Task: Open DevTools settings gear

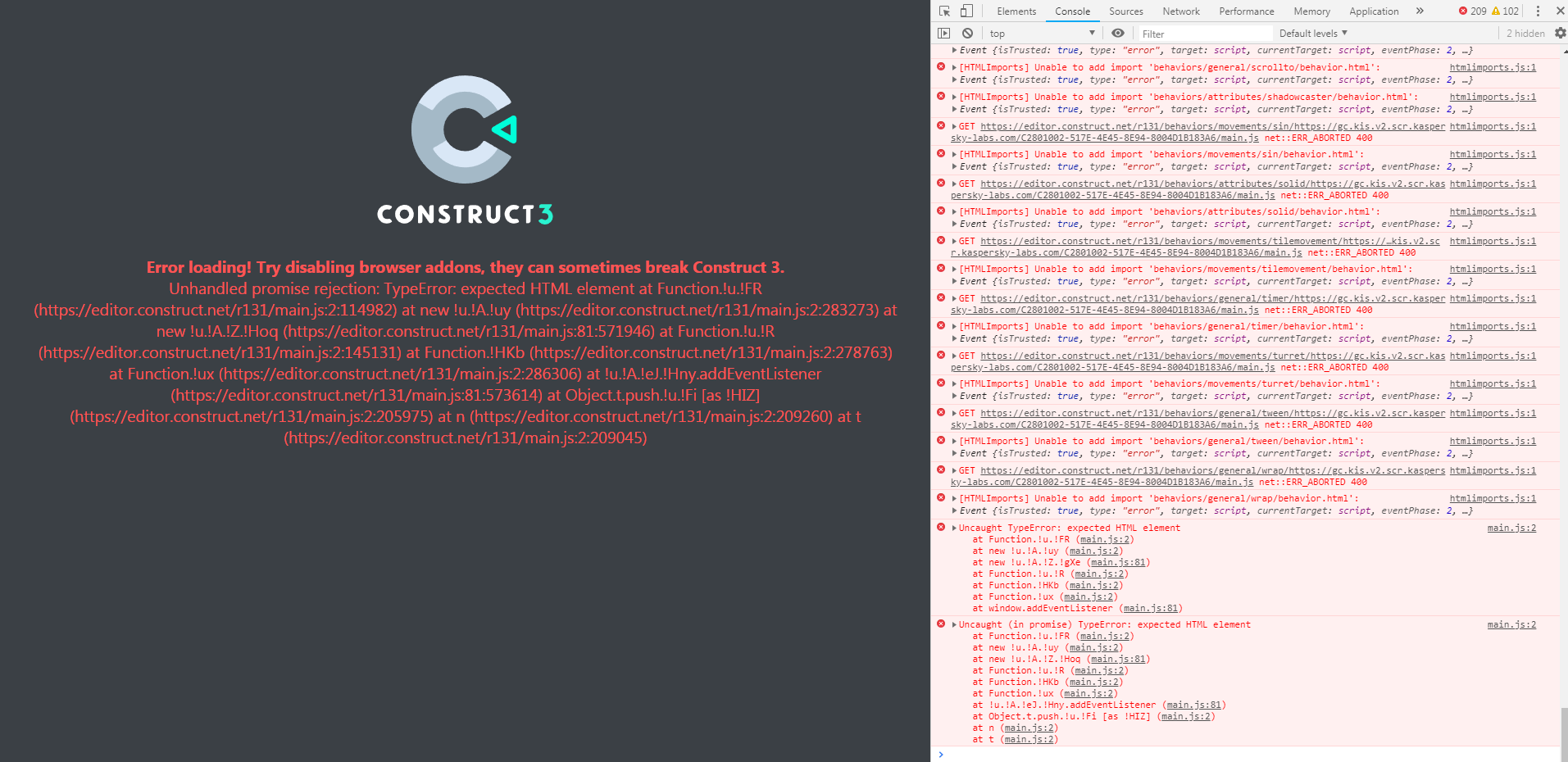Action: click(1559, 33)
